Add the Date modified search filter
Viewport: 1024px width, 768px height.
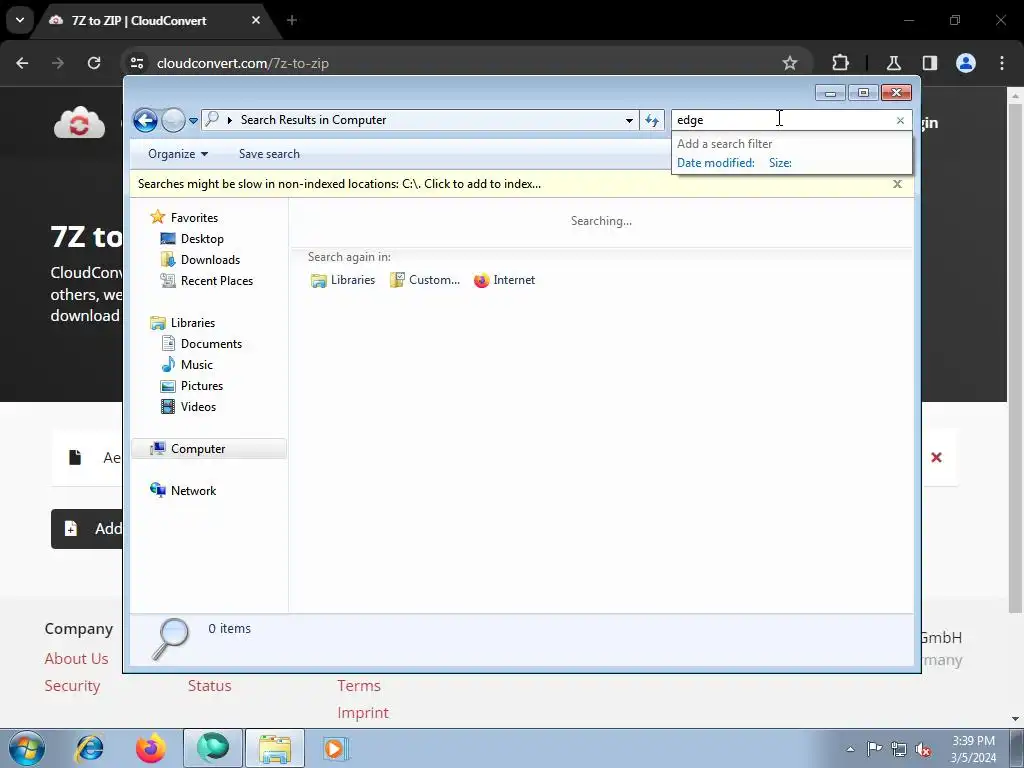tap(715, 163)
